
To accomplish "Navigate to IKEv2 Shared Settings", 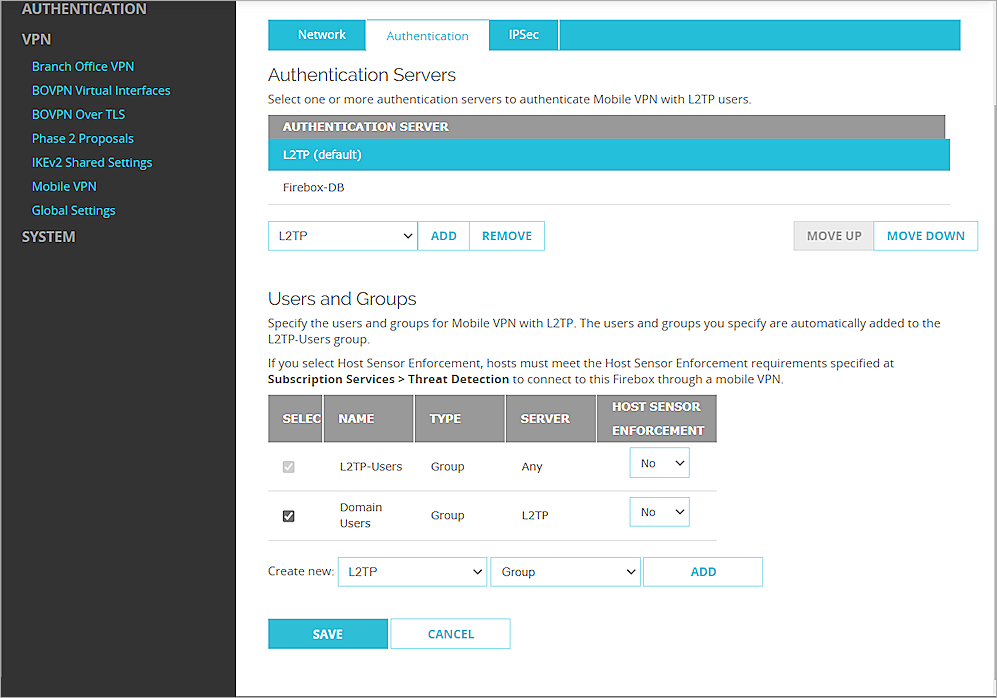I will (x=92, y=162).
